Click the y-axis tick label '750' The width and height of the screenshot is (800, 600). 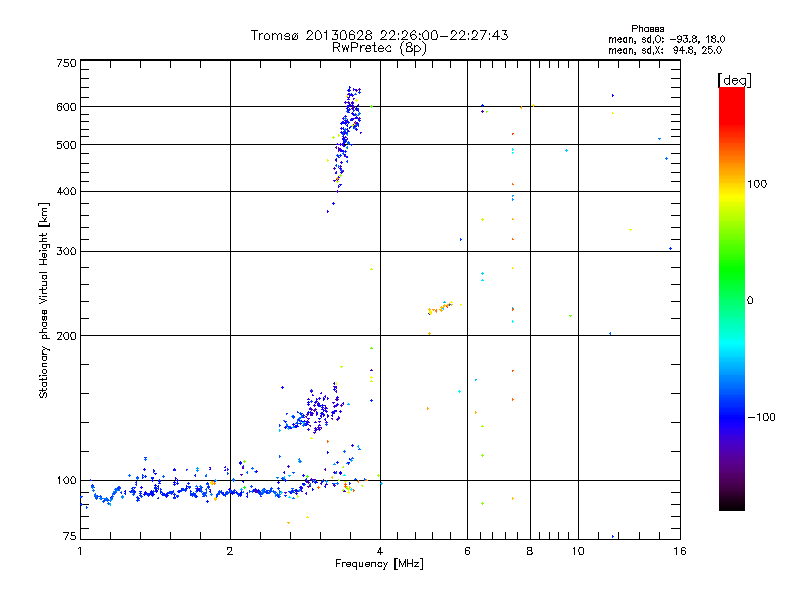pos(66,63)
